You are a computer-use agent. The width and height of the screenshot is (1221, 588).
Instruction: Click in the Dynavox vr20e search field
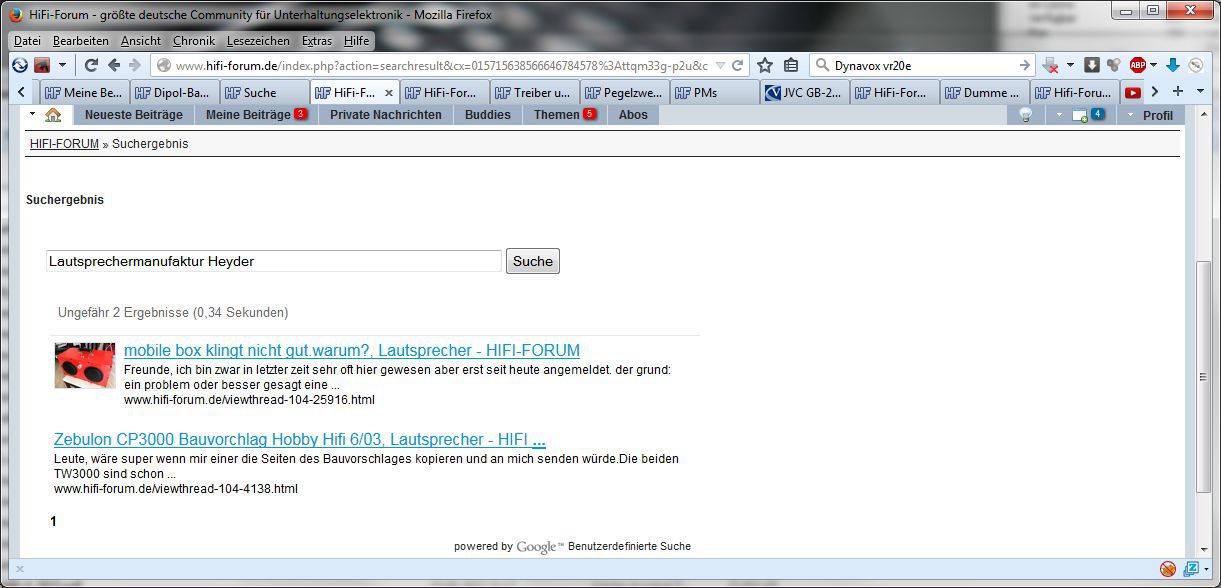[x=924, y=65]
